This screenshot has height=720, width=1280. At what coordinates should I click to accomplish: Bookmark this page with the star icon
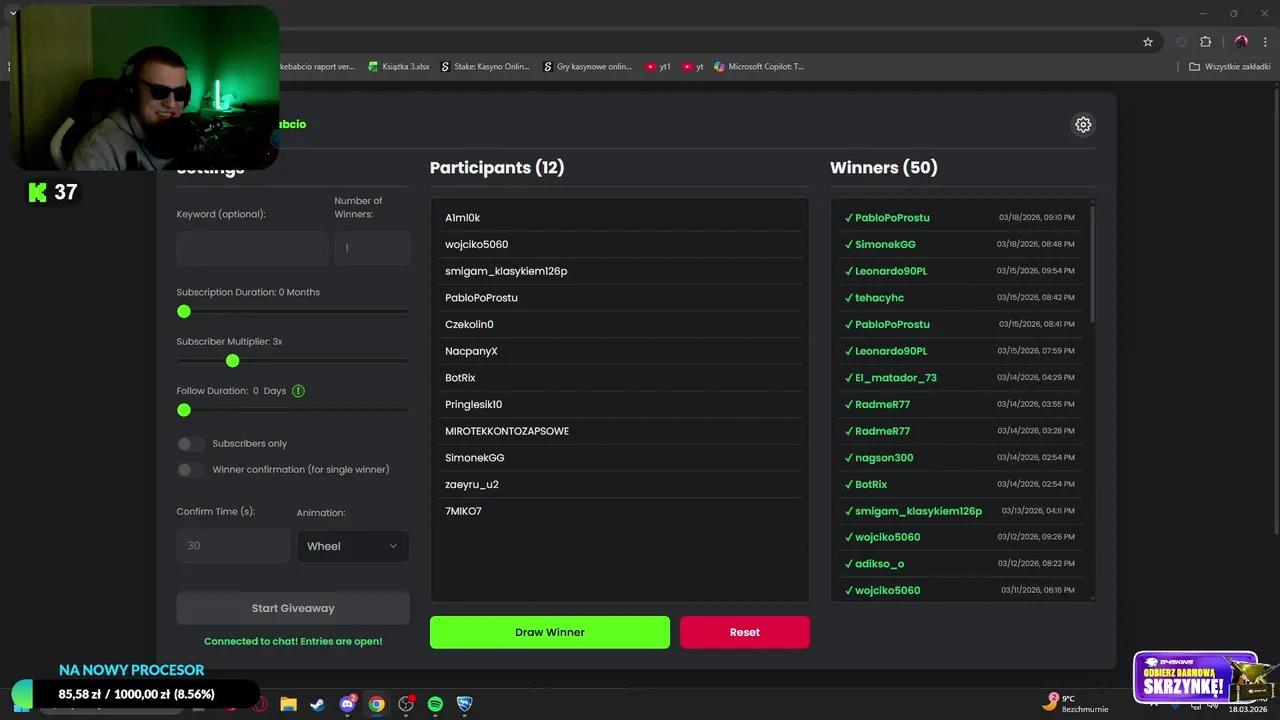click(x=1148, y=42)
